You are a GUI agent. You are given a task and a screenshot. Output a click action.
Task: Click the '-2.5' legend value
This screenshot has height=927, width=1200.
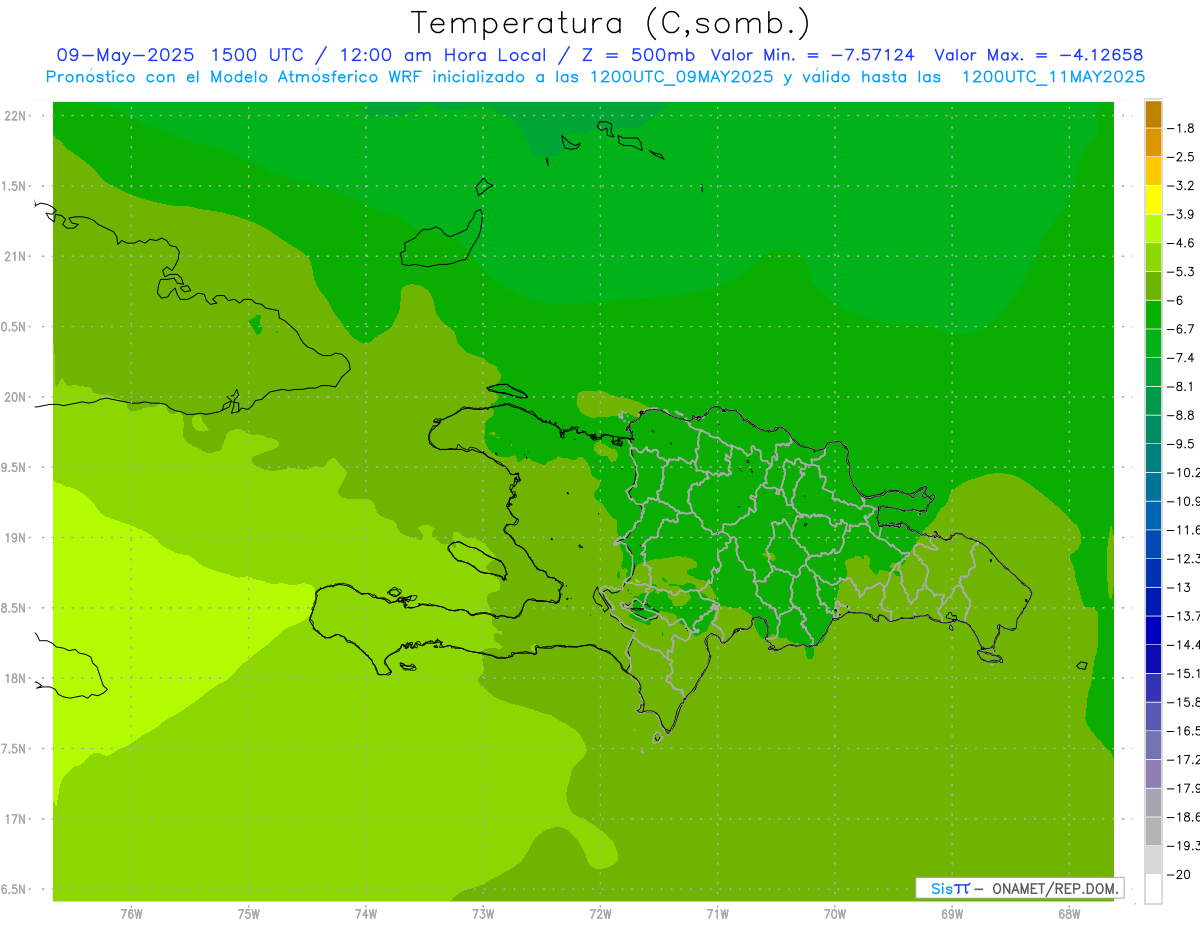pos(1182,157)
